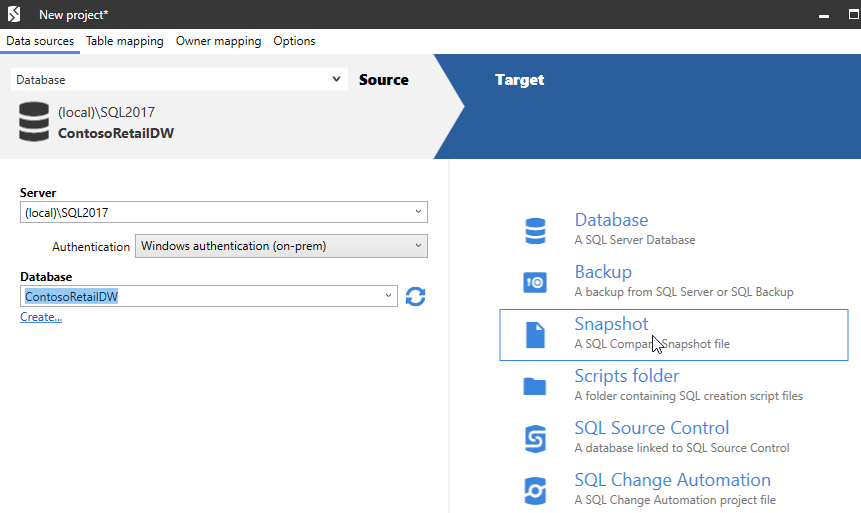Expand the source type Database dropdown
861x513 pixels.
pyautogui.click(x=336, y=79)
